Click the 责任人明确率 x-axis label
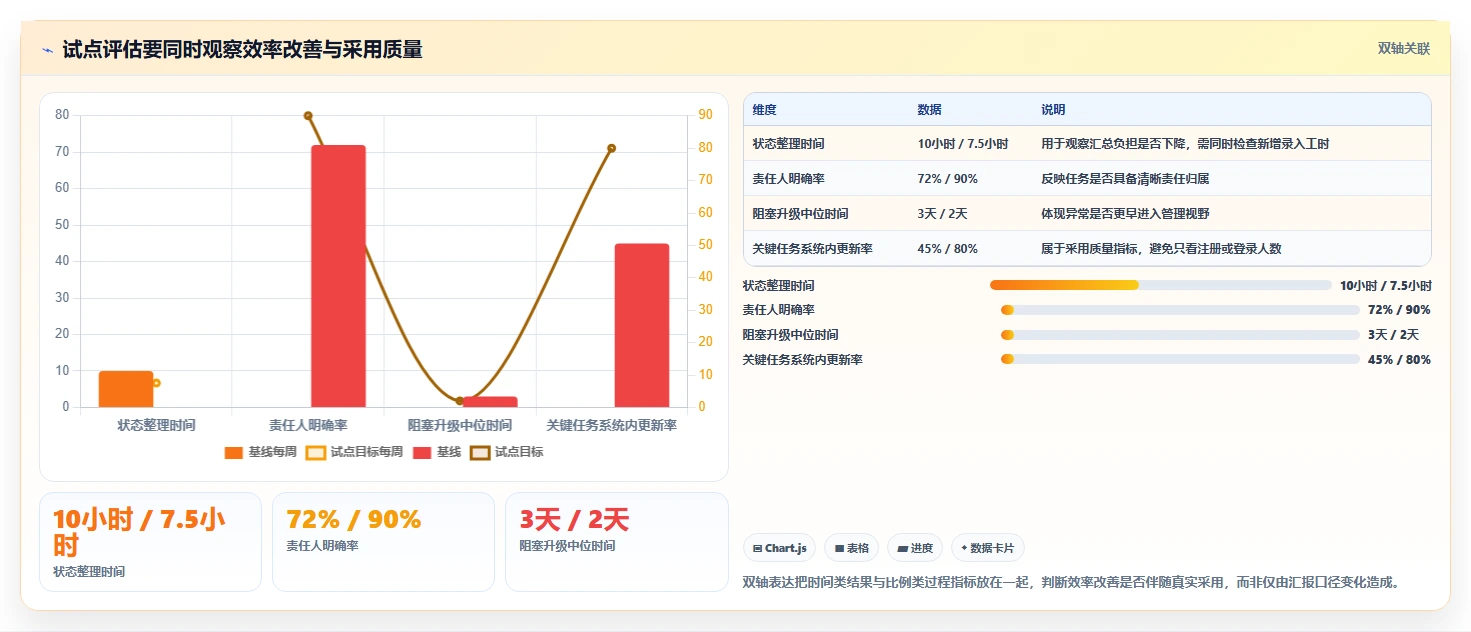 coord(308,426)
